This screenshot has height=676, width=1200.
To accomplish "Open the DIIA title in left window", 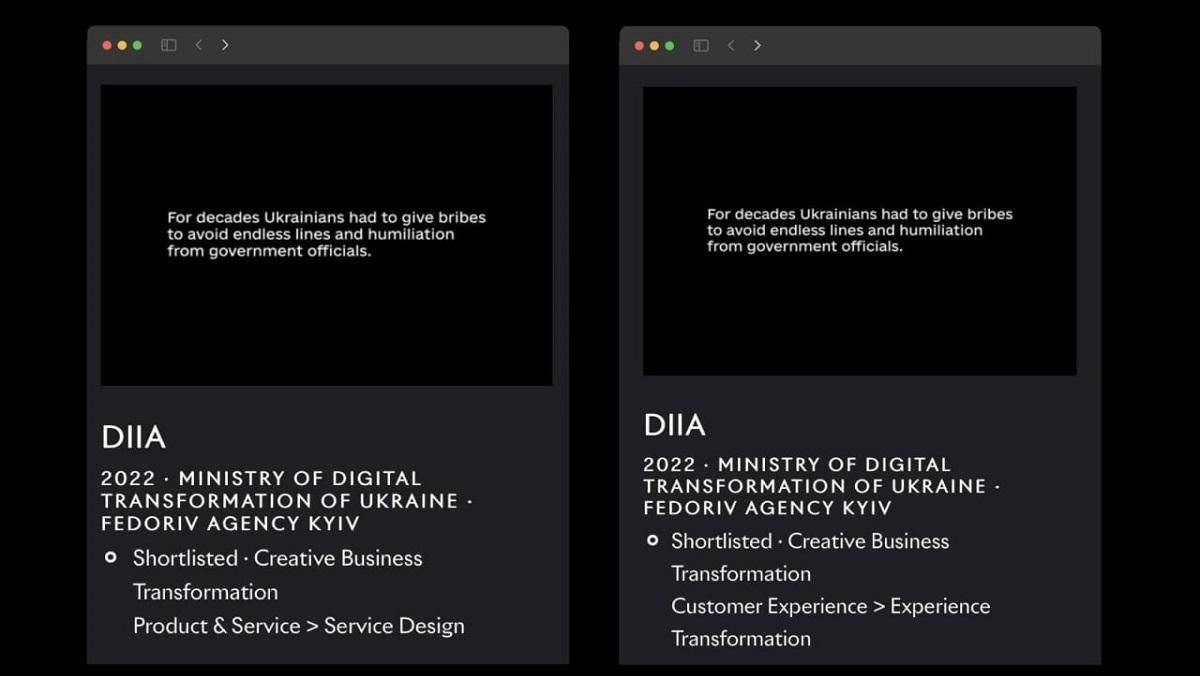I will click(133, 437).
